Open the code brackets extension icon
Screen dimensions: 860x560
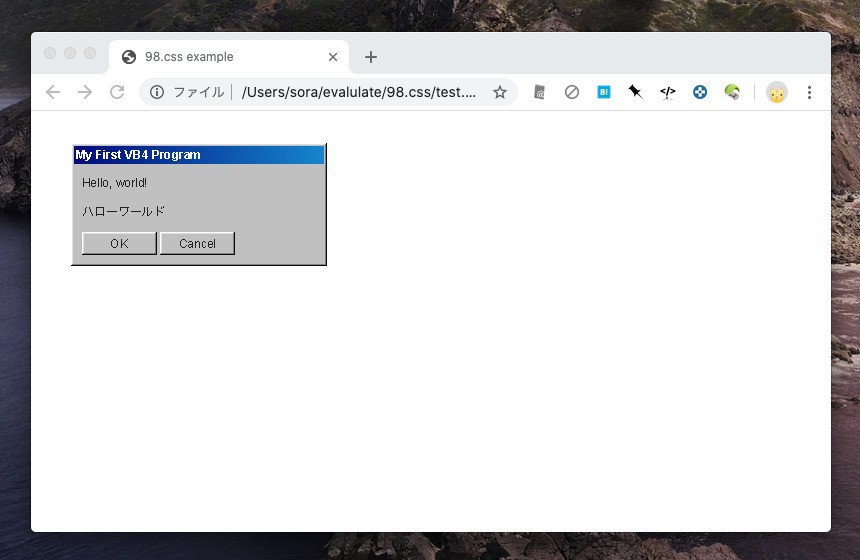point(667,92)
